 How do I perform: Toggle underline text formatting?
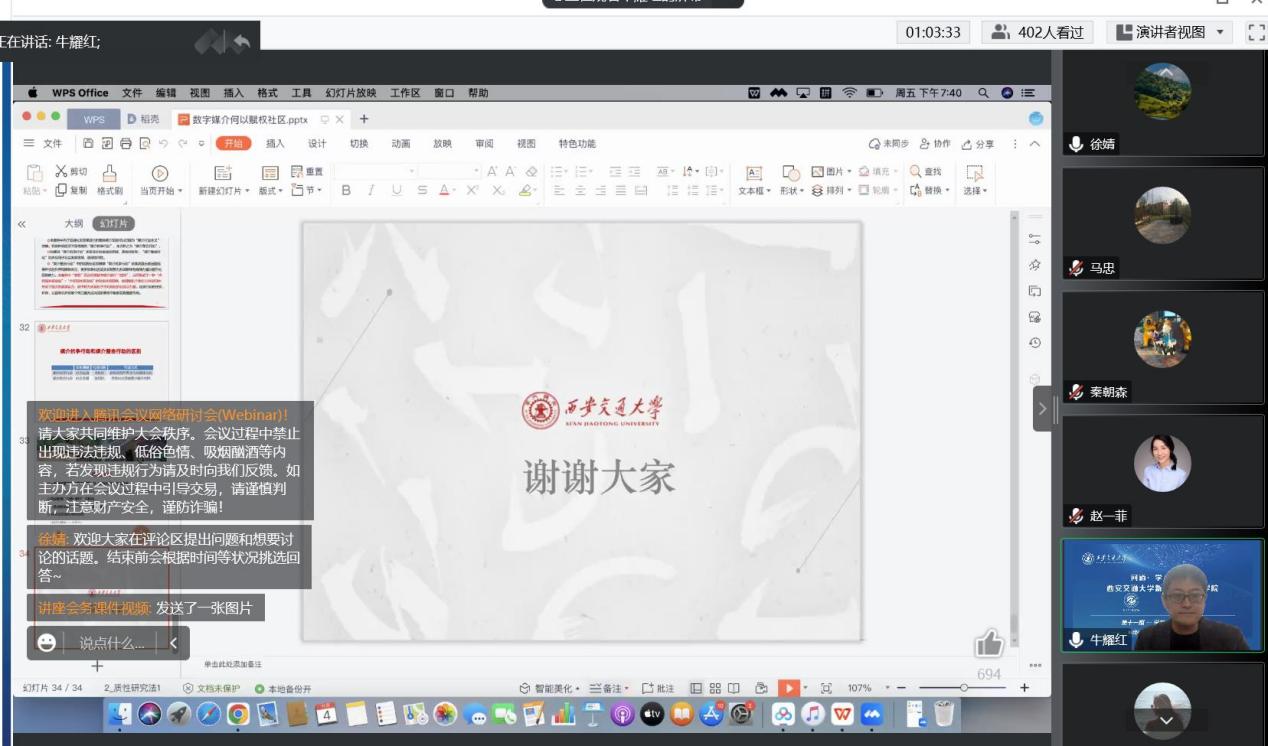[x=397, y=191]
